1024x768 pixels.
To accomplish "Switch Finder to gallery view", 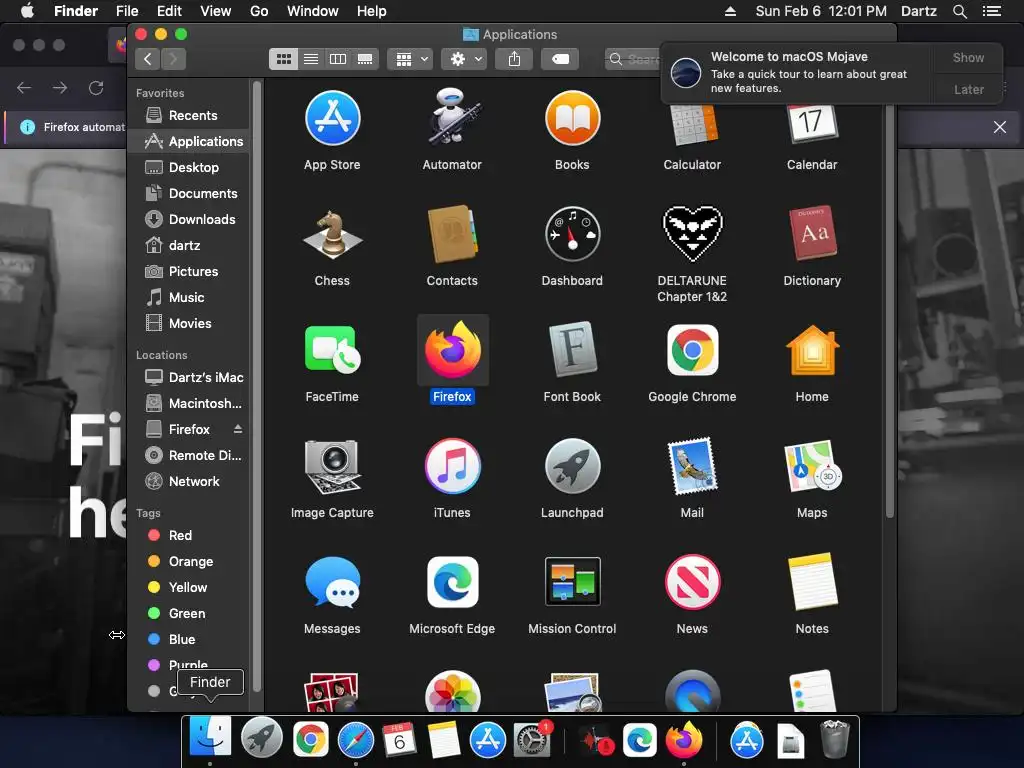I will click(365, 59).
